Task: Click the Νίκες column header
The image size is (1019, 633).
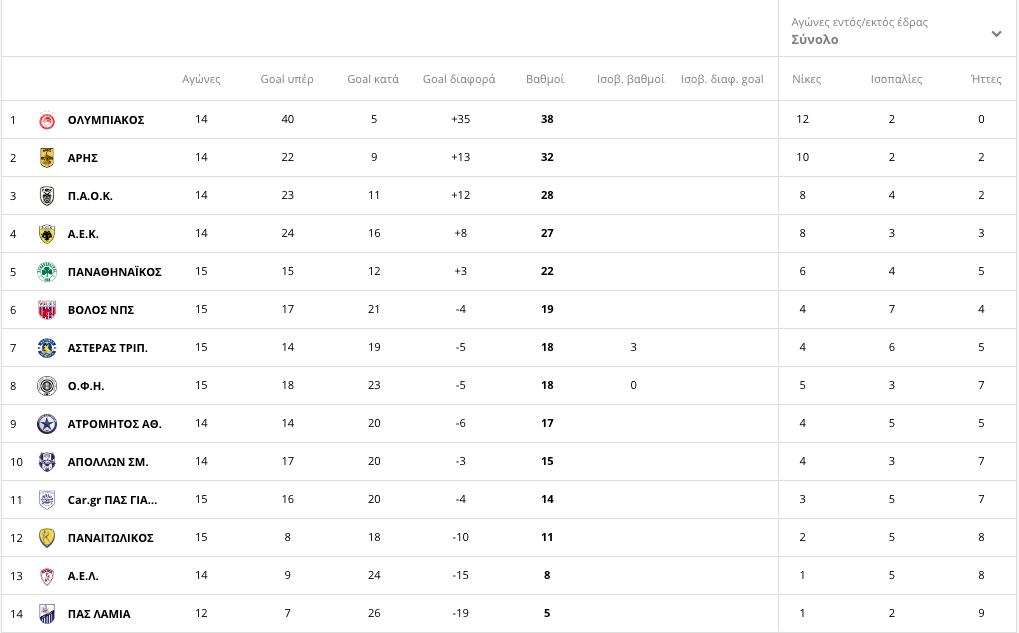Action: [x=806, y=79]
